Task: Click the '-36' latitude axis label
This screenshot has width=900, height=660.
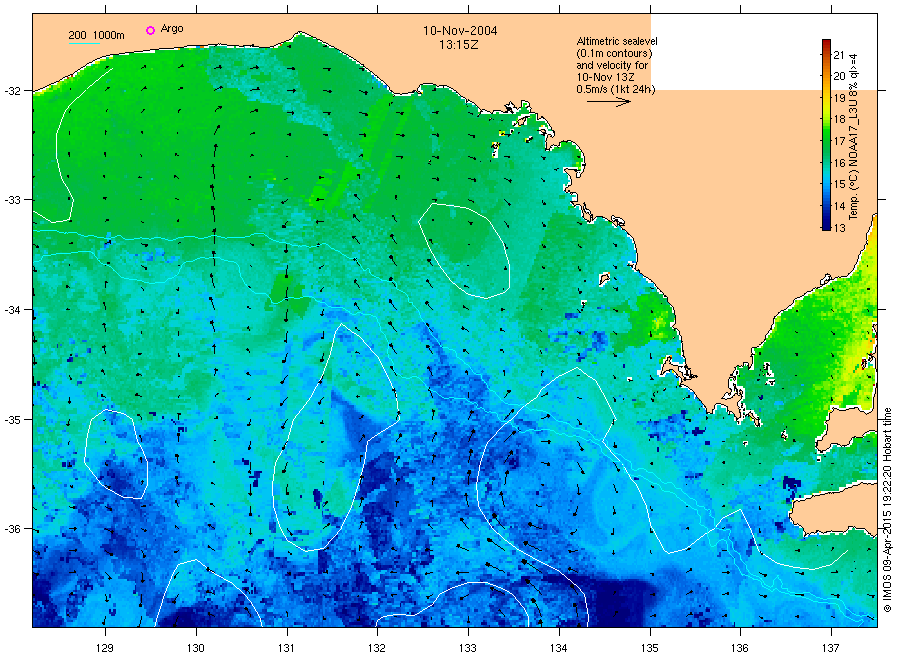Action: [x=13, y=529]
